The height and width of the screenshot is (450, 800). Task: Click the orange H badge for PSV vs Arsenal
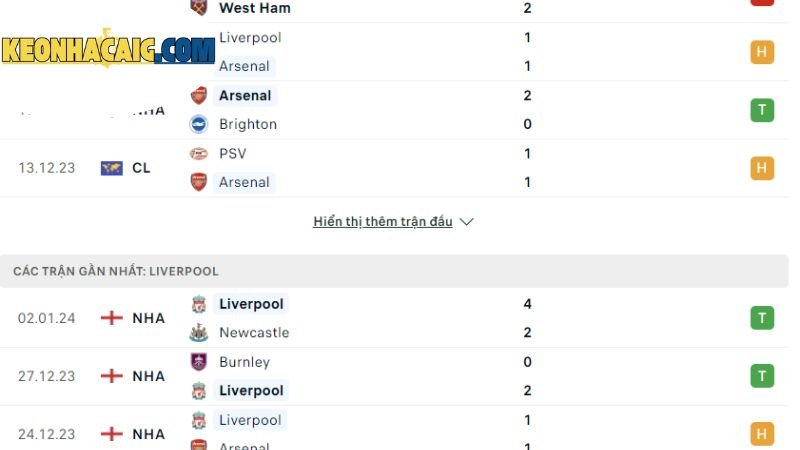[x=762, y=168]
